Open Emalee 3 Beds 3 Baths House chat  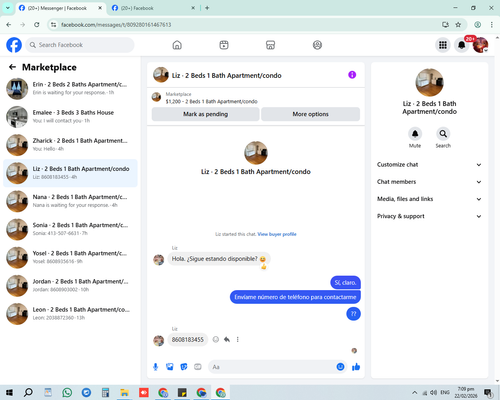click(70, 117)
